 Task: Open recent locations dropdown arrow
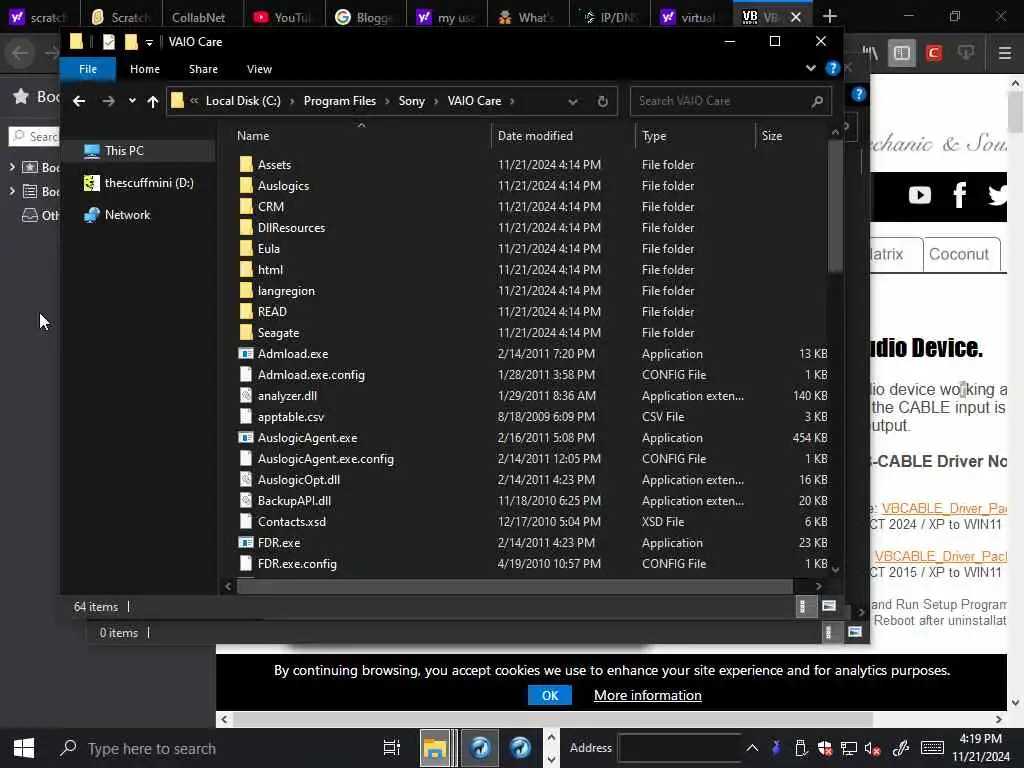(x=133, y=101)
